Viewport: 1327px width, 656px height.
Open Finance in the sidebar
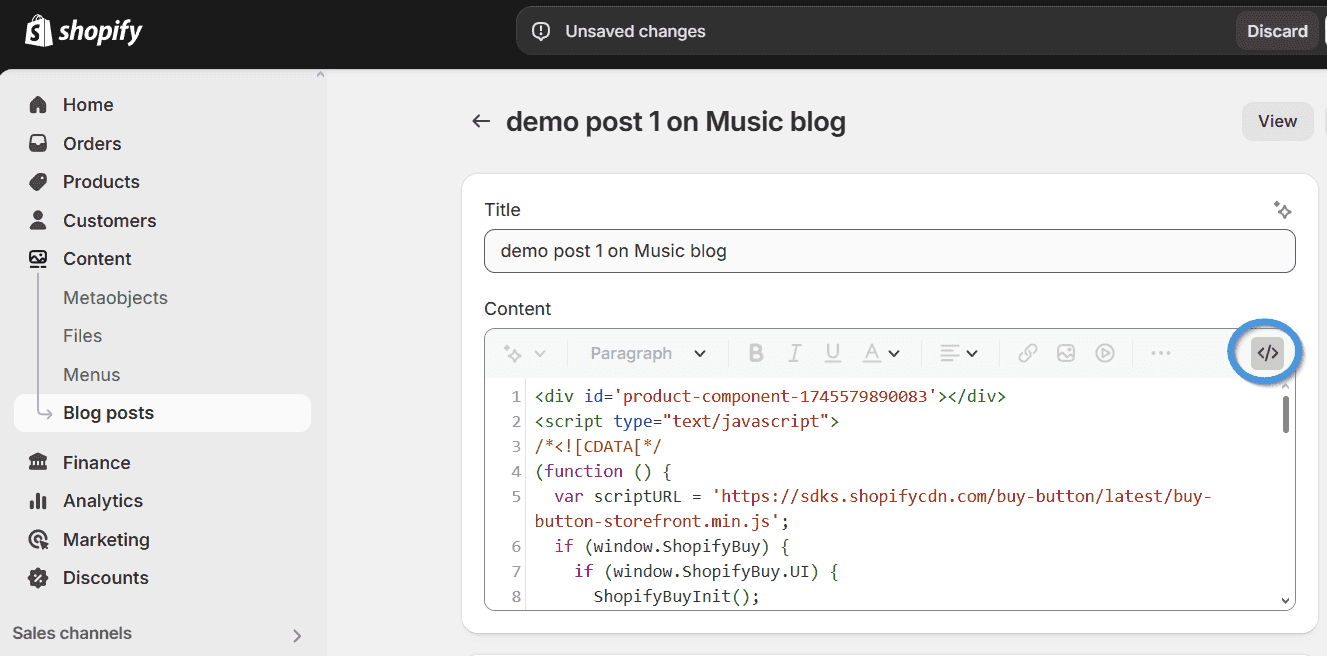[x=97, y=463]
